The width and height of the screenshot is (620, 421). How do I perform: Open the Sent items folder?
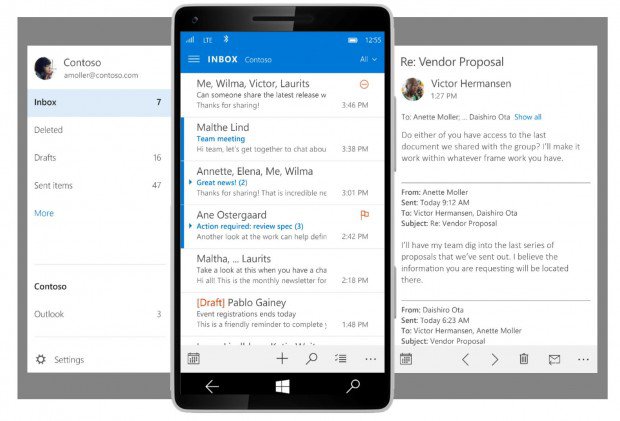(53, 185)
